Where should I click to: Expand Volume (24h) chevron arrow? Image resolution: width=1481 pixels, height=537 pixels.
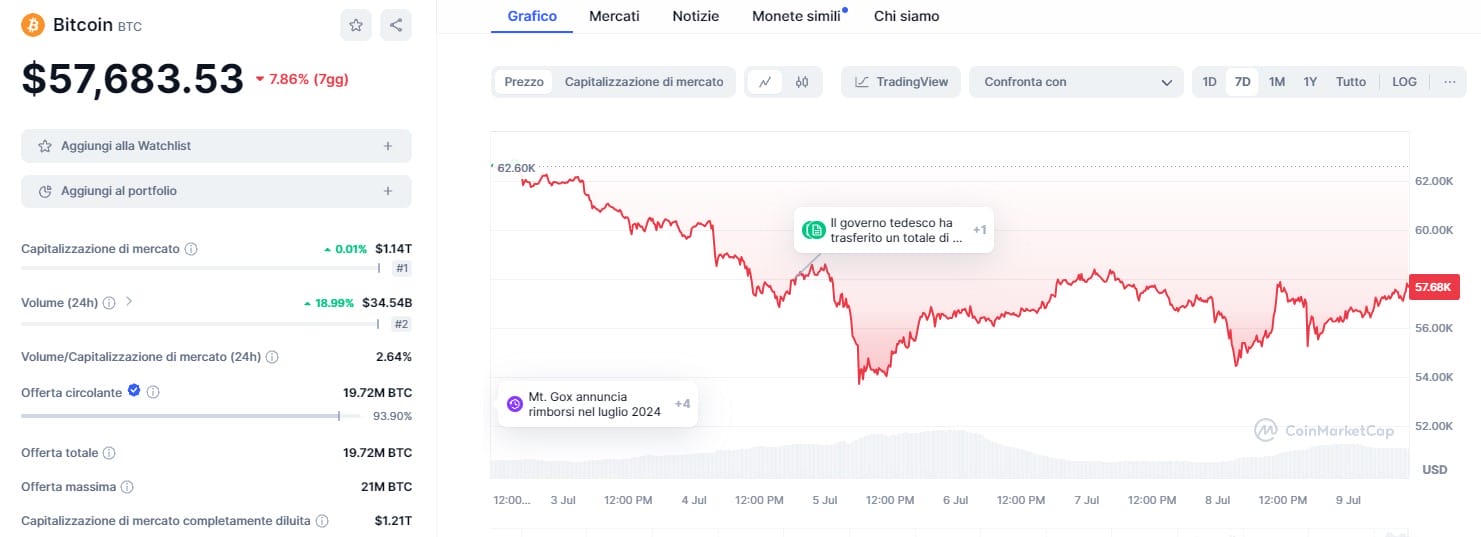pos(128,301)
